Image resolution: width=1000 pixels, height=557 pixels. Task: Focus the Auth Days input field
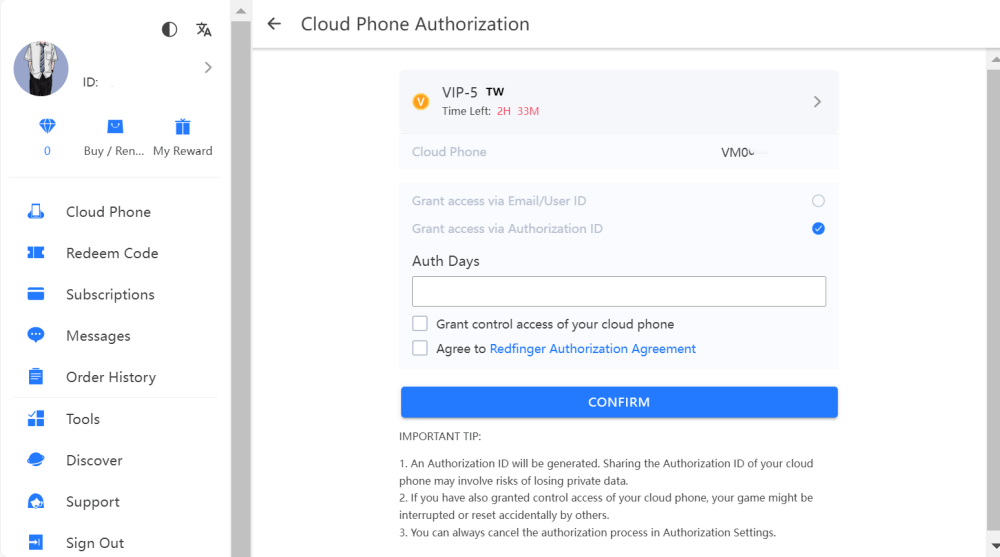pyautogui.click(x=619, y=292)
